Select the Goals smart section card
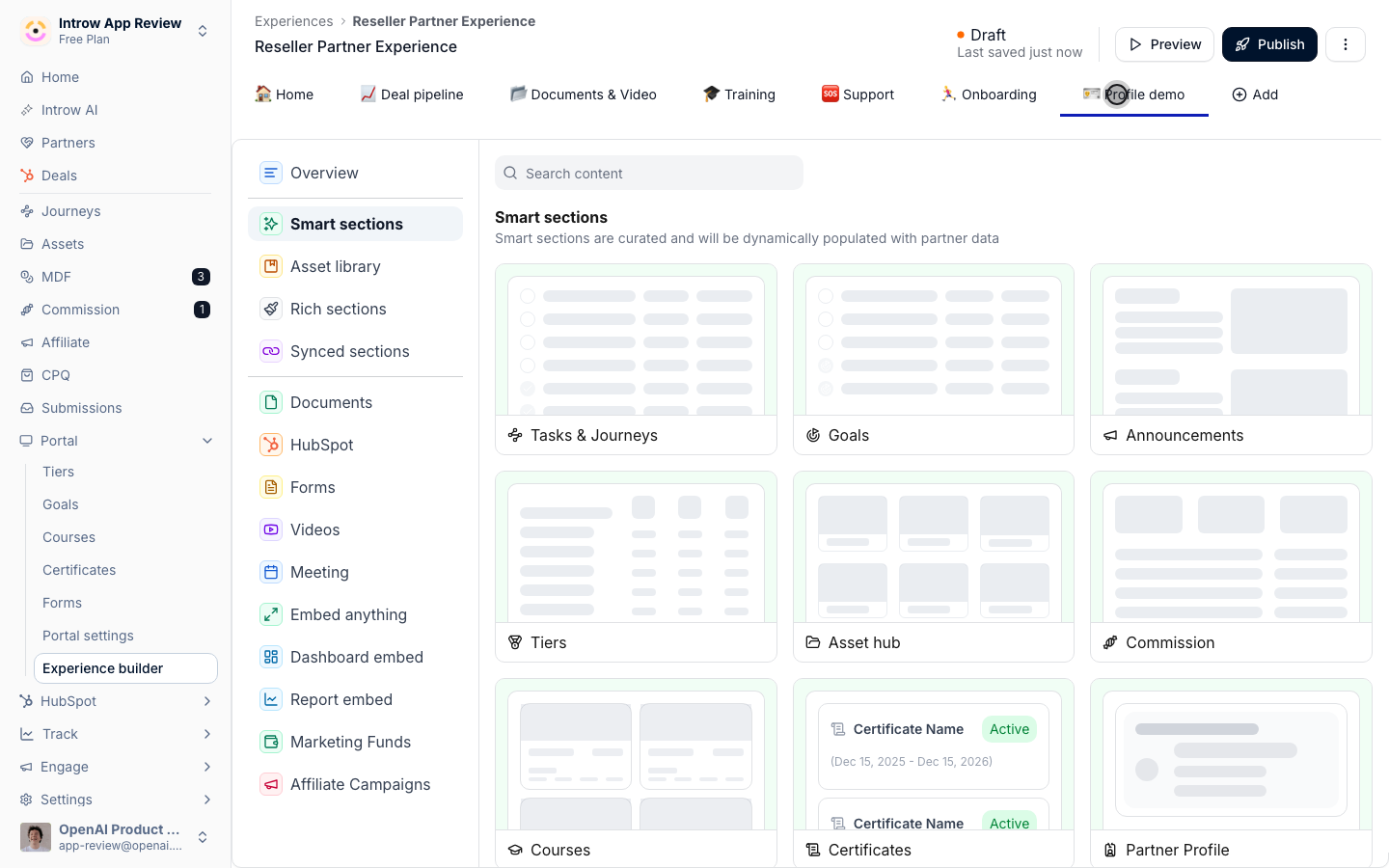Image resolution: width=1389 pixels, height=868 pixels. coord(934,359)
